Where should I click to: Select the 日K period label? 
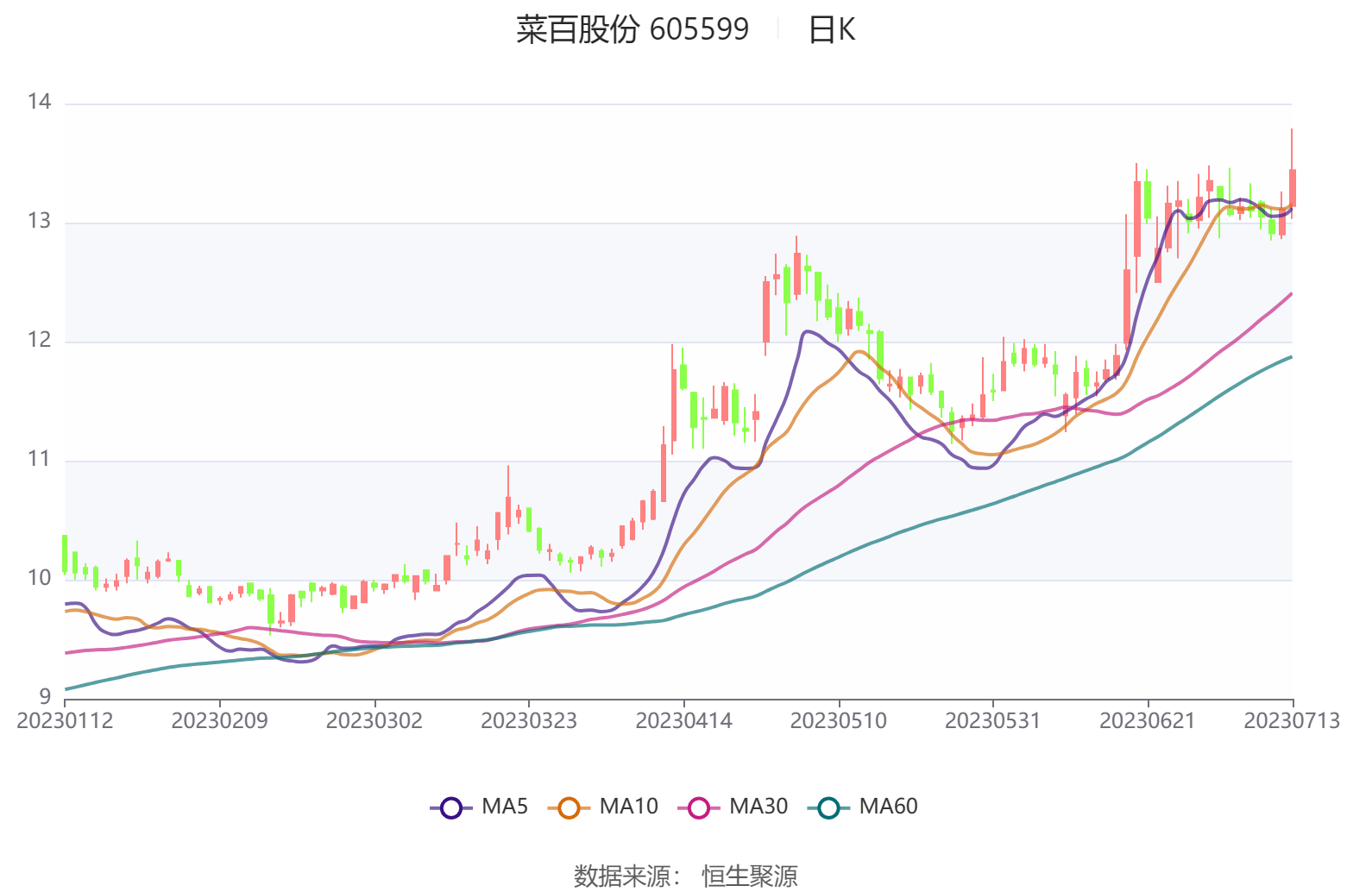point(831,30)
